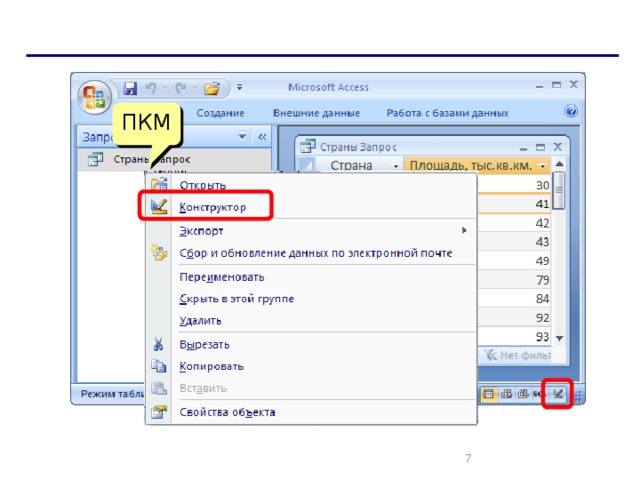Open the Работа с базами данных tab
The width and height of the screenshot is (640, 480).
pos(447,113)
